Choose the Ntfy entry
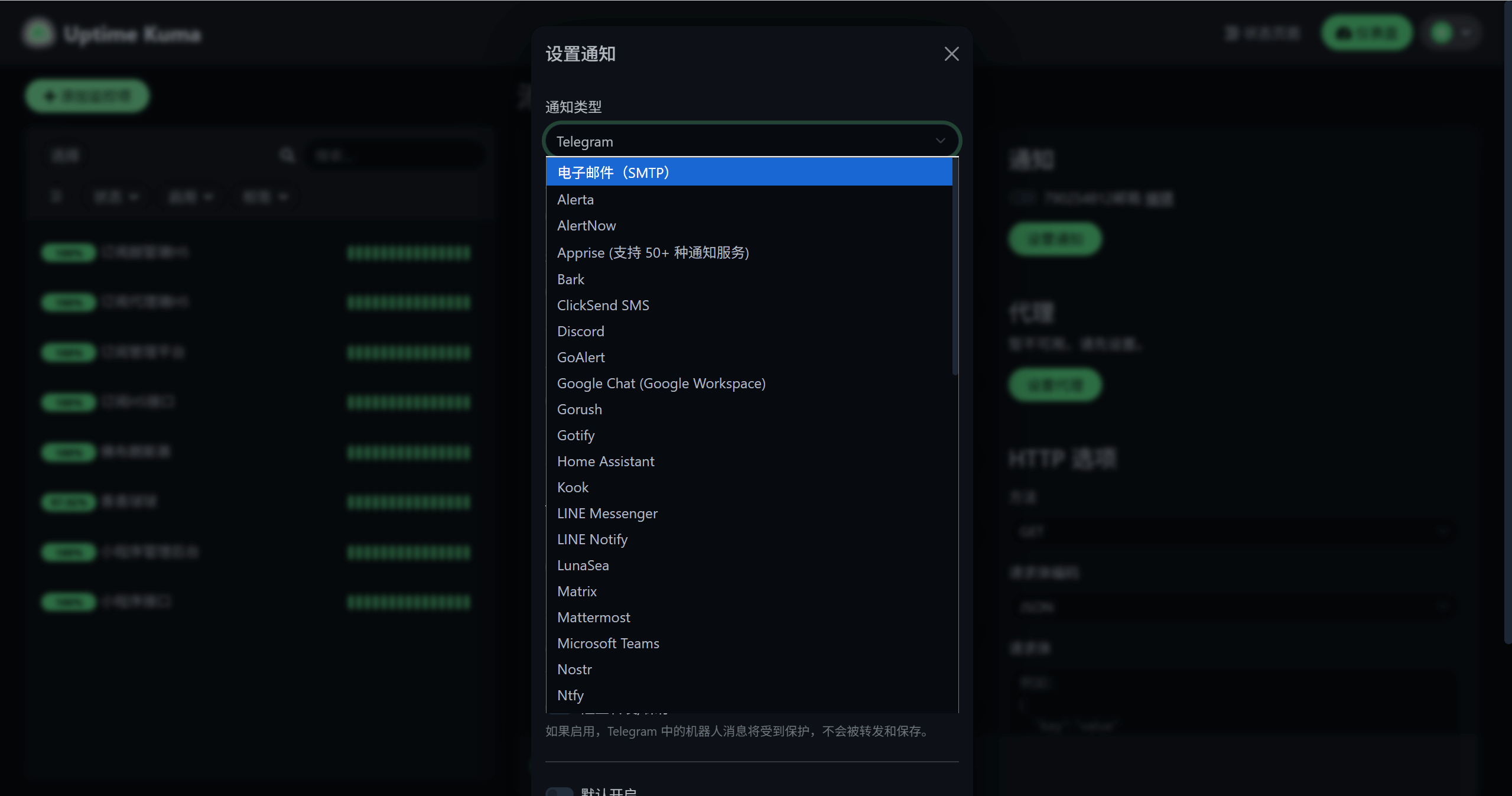Image resolution: width=1512 pixels, height=796 pixels. pyautogui.click(x=570, y=695)
